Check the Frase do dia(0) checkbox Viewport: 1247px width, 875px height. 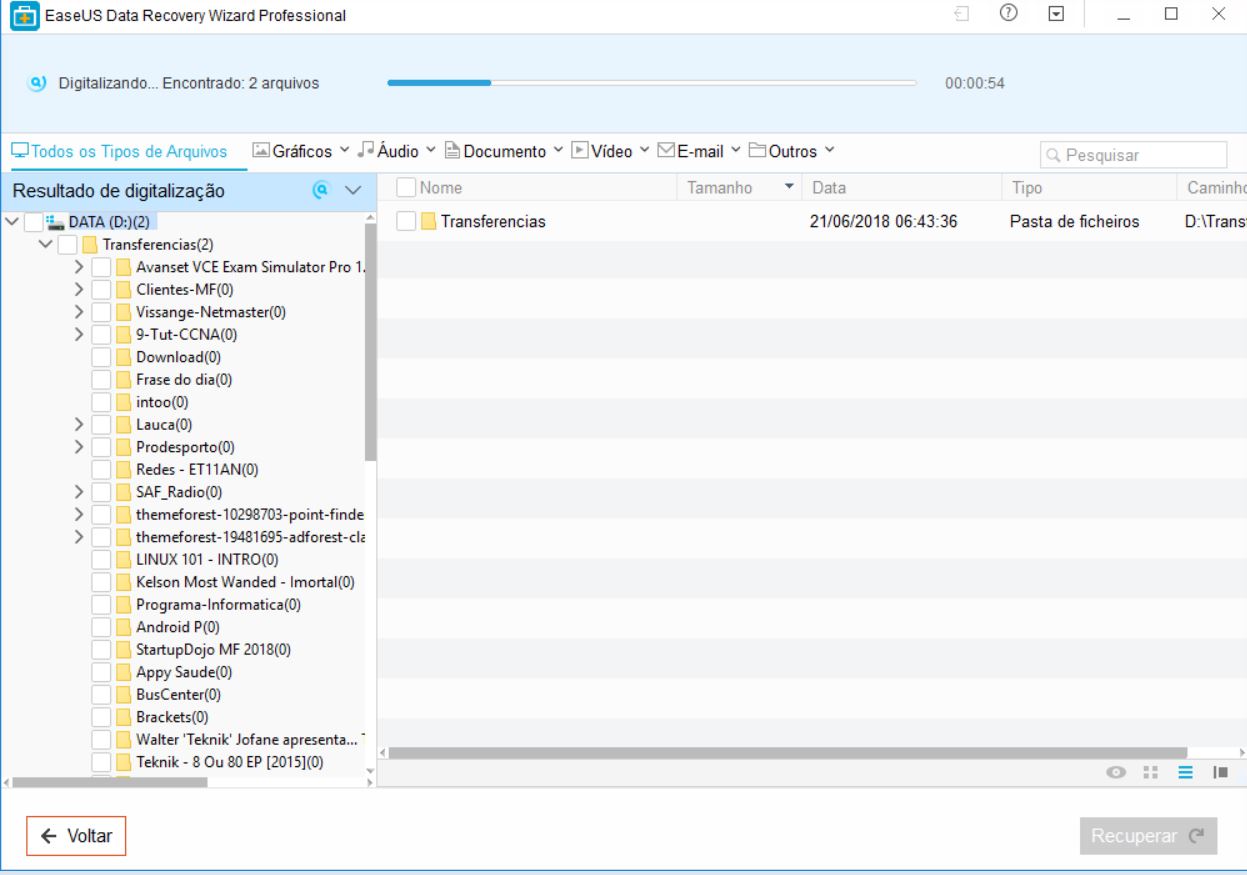101,380
